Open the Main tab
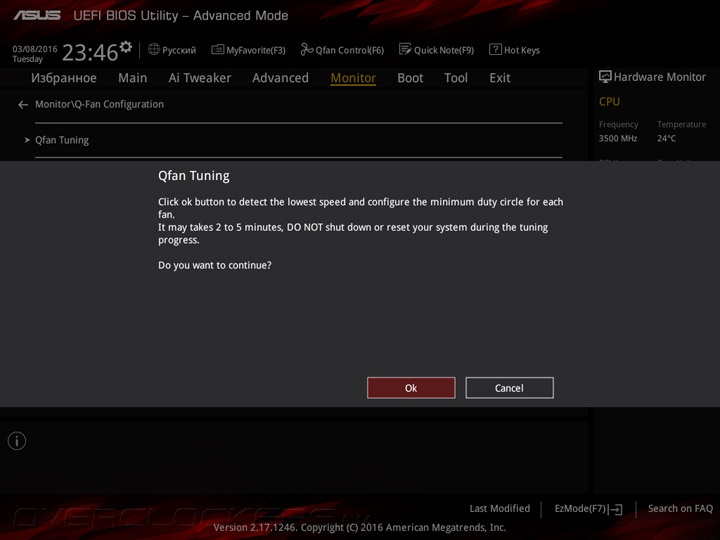 tap(133, 78)
